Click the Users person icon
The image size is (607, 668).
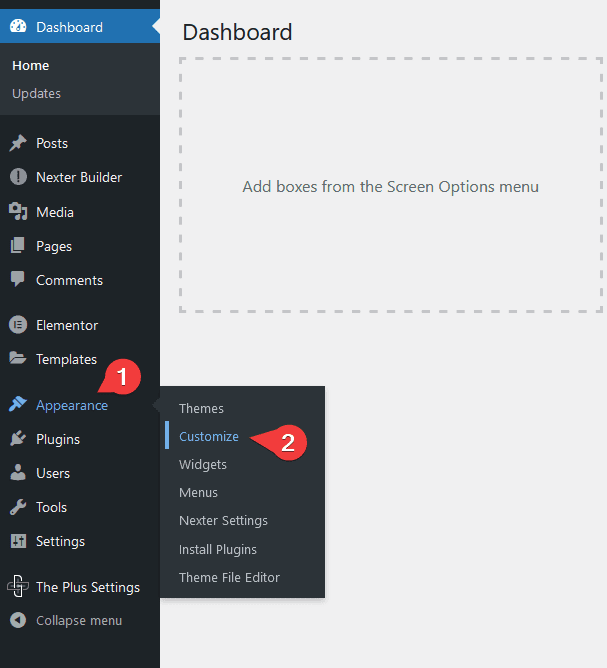point(18,472)
